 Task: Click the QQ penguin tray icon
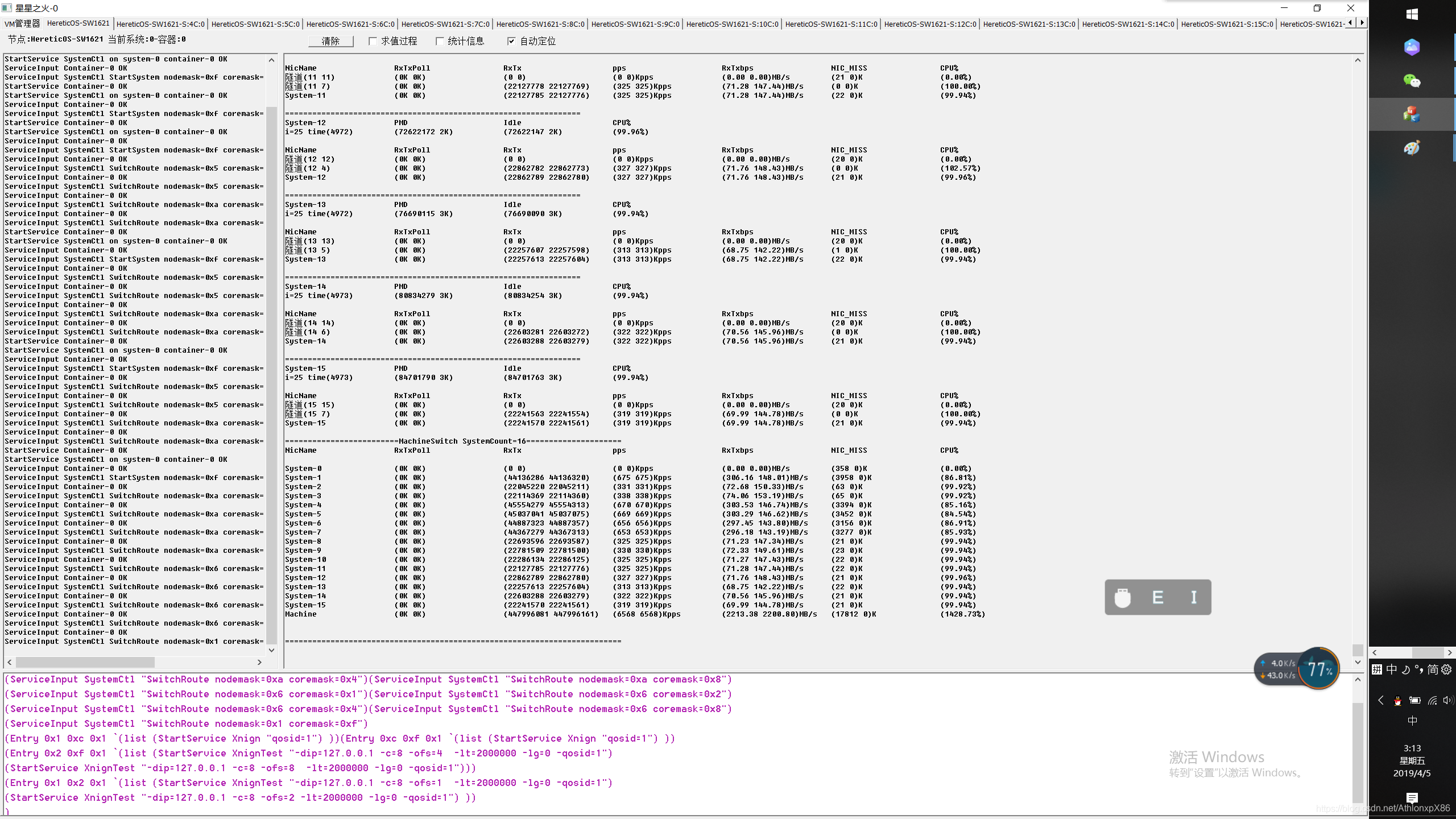(1397, 701)
